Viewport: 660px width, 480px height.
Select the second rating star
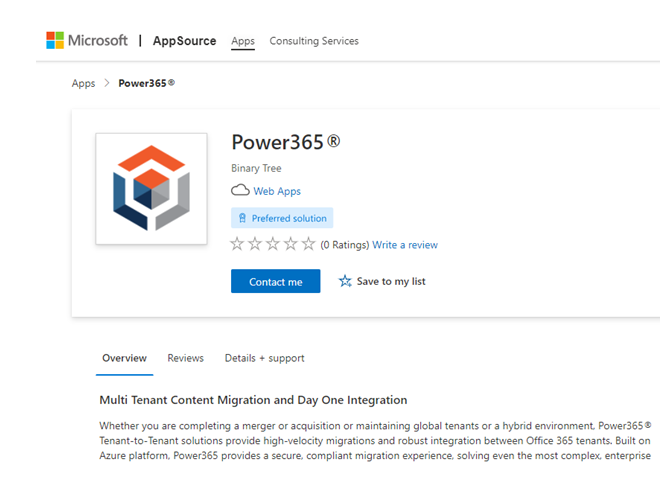tap(255, 243)
